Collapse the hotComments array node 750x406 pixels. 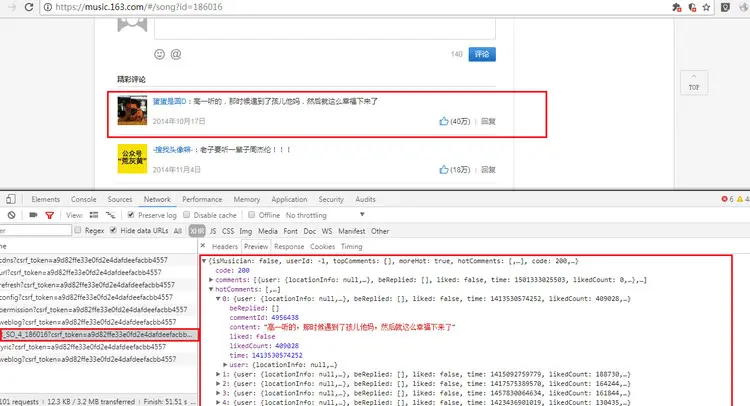pyautogui.click(x=211, y=289)
